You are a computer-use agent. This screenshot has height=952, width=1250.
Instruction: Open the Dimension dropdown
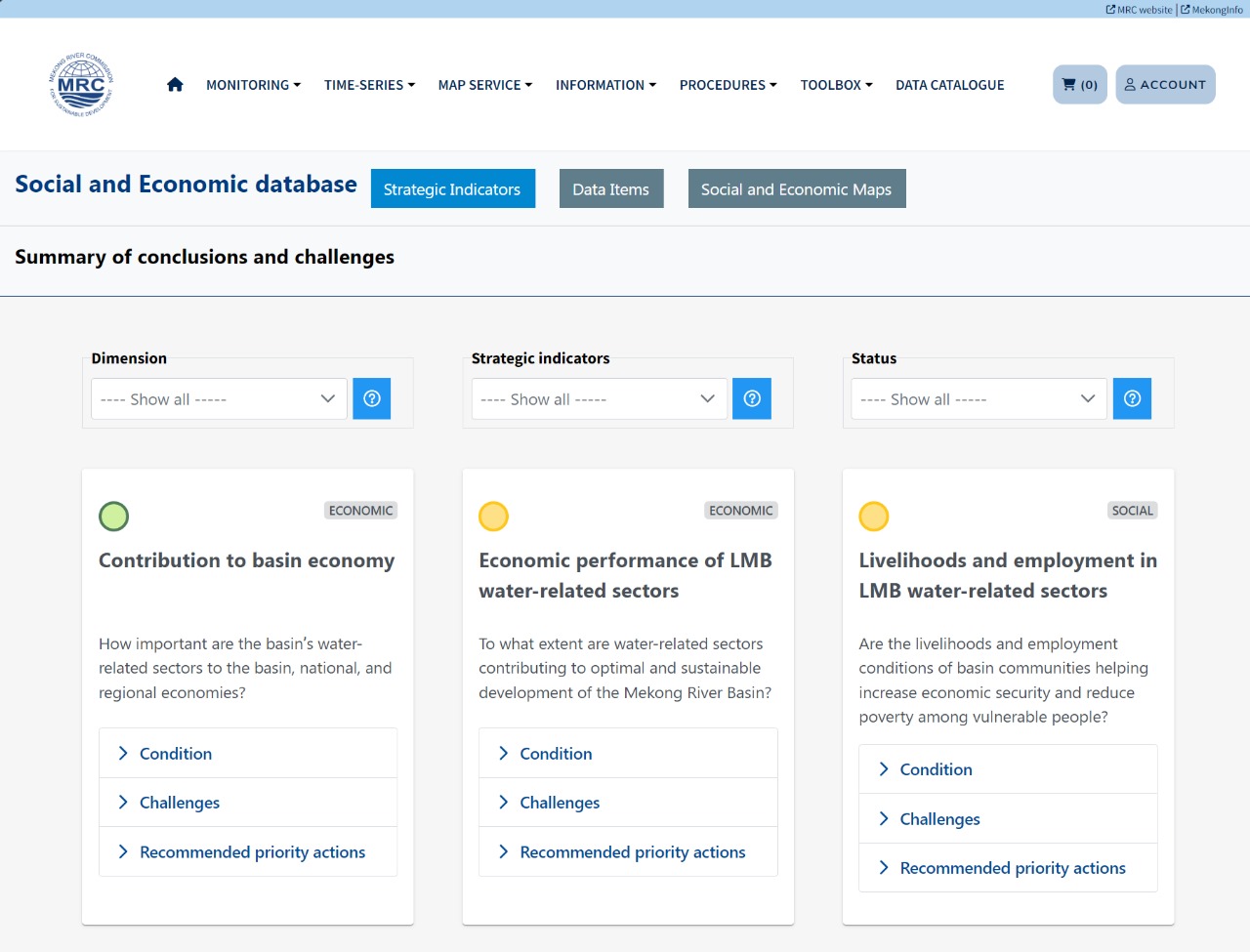pyautogui.click(x=219, y=399)
